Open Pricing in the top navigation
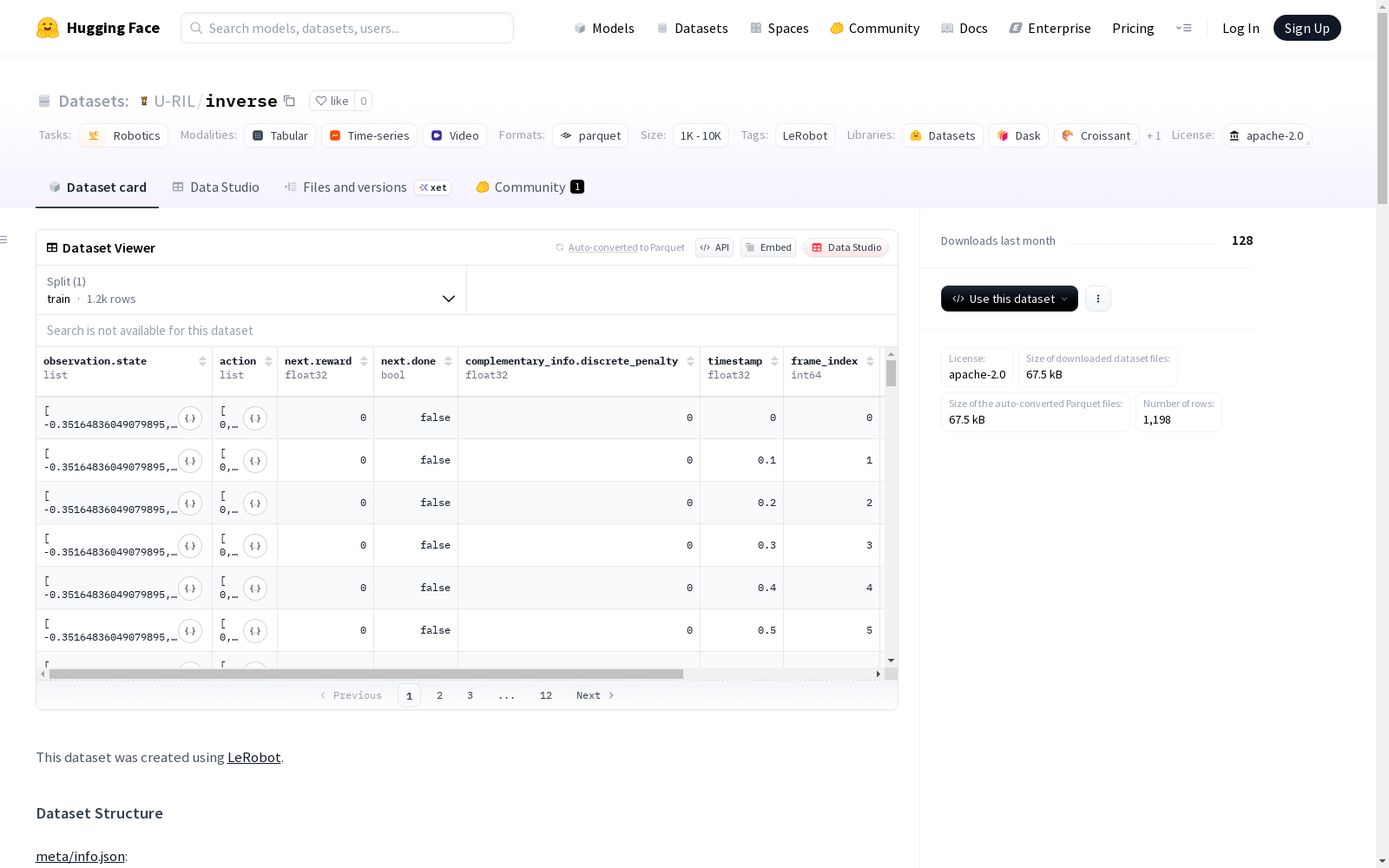 tap(1133, 28)
